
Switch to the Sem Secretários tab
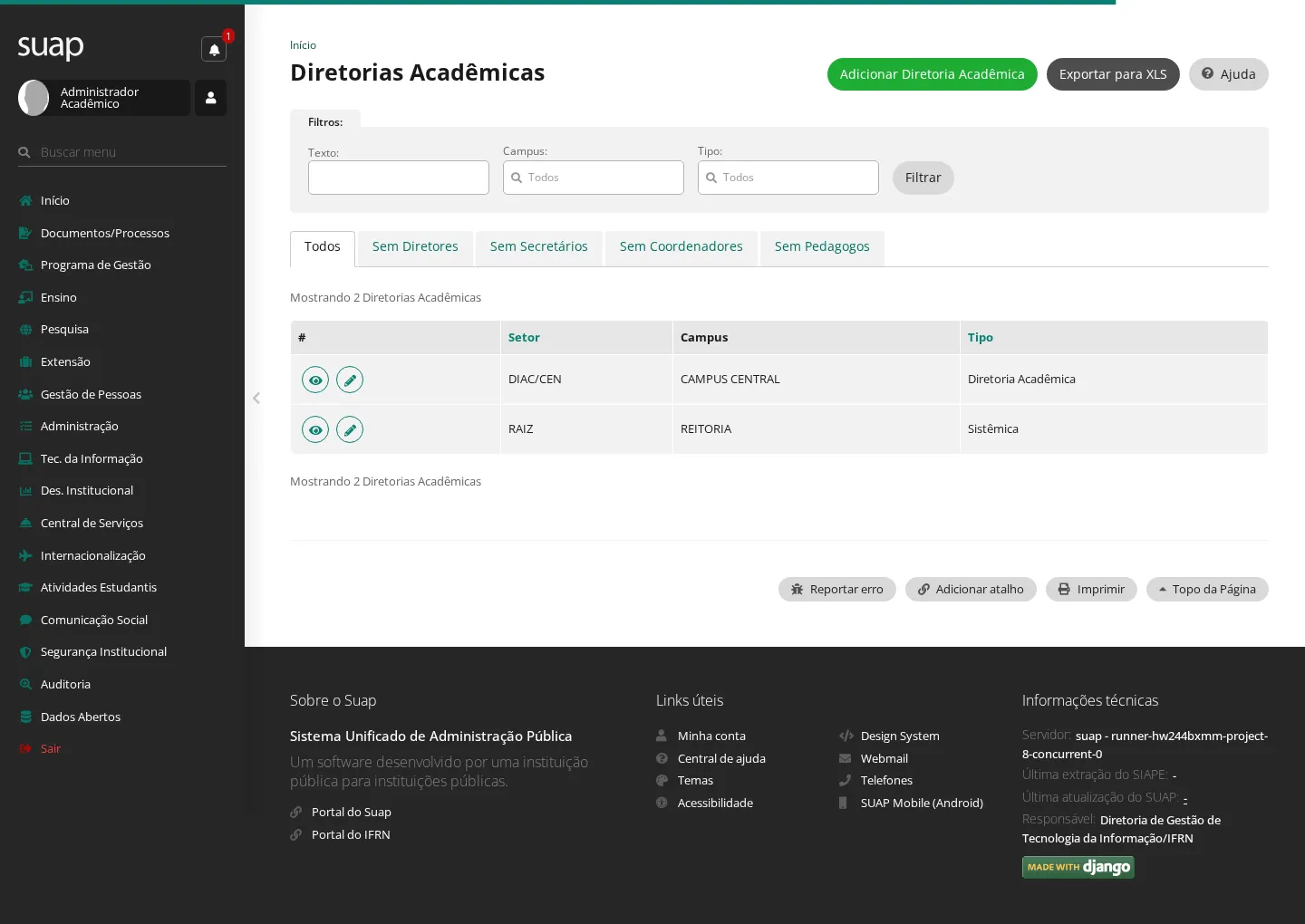tap(539, 247)
